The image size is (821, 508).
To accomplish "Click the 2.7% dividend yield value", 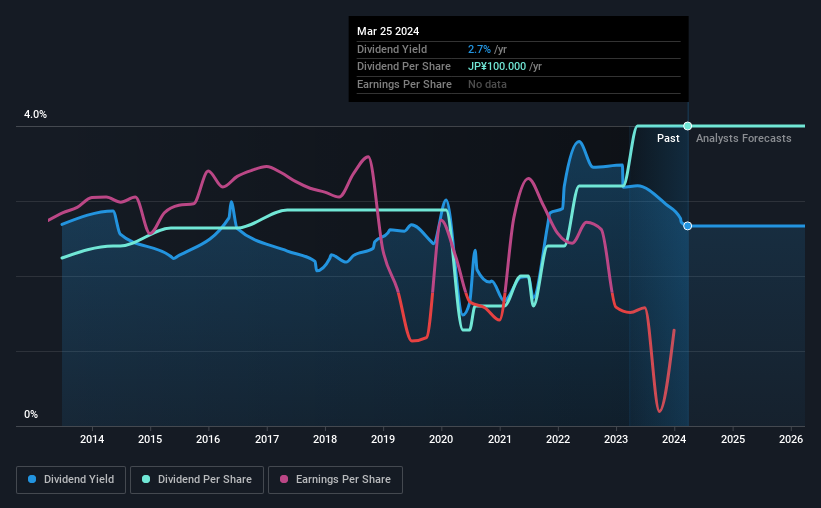I will 479,49.
